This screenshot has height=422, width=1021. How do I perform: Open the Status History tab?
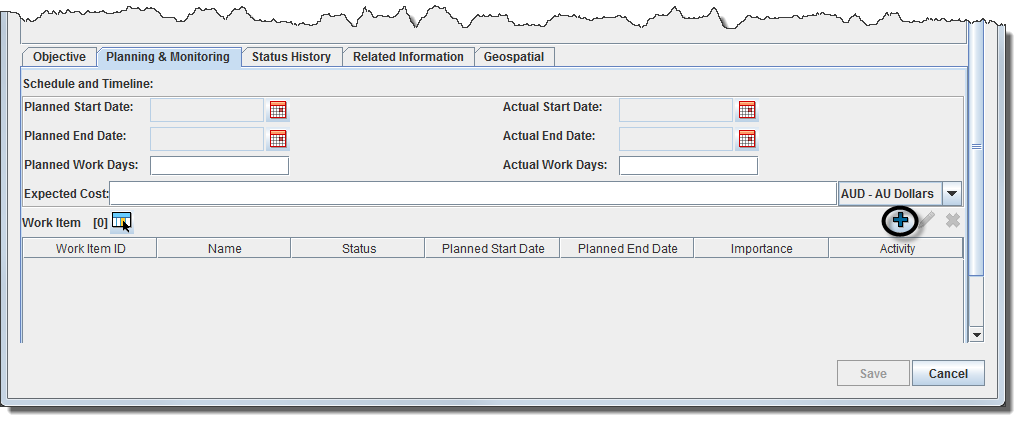pos(291,57)
